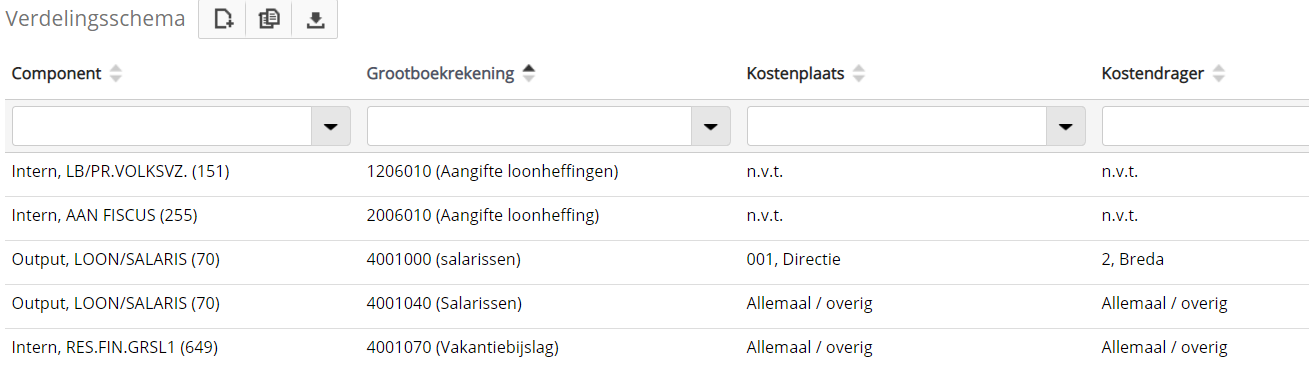Click the 4001040 (Salarissen) row
This screenshot has height=372, width=1309.
[x=654, y=304]
